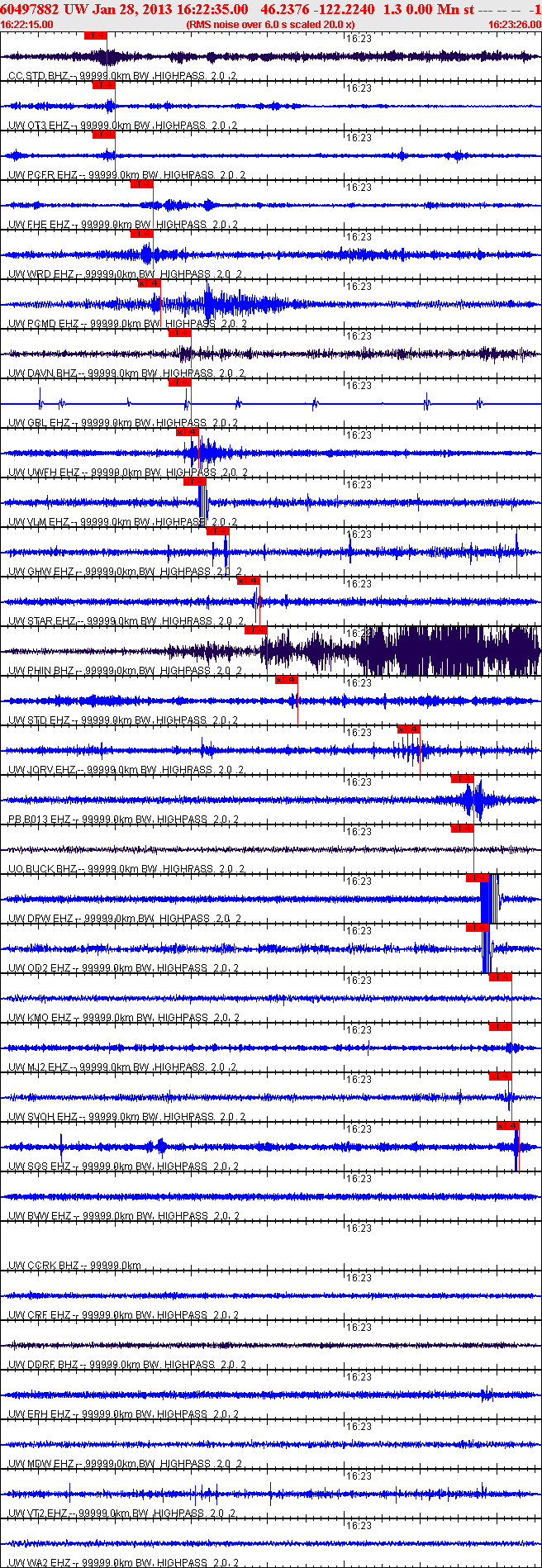This screenshot has height=1568, width=542.
Task: Click the pick marker on CC STD BHZ trace
Action: [96, 36]
